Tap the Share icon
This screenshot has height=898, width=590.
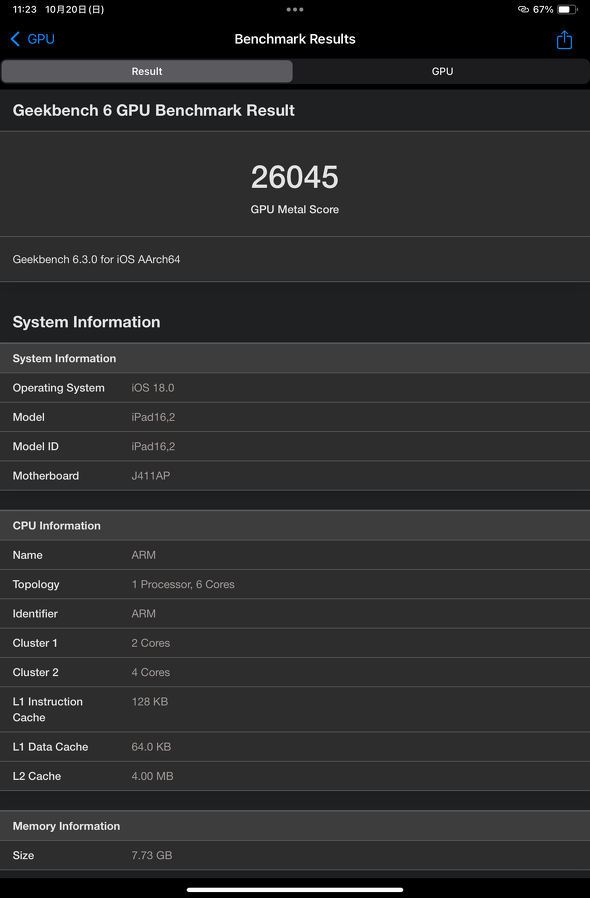[x=564, y=39]
